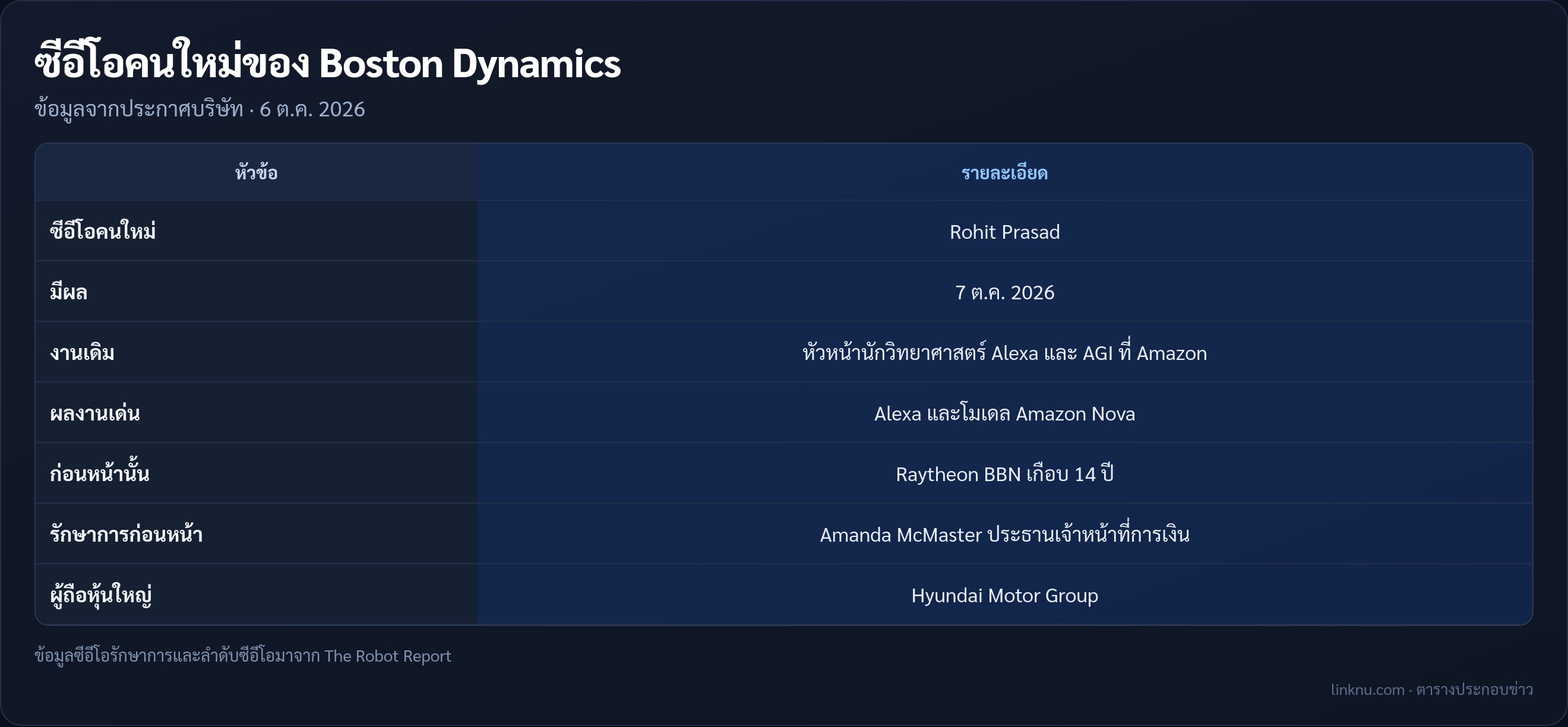Click the subtitle 'ข้อมูลจากประกาศบริษัท · 6 ต.ค. 2026'

(200, 110)
